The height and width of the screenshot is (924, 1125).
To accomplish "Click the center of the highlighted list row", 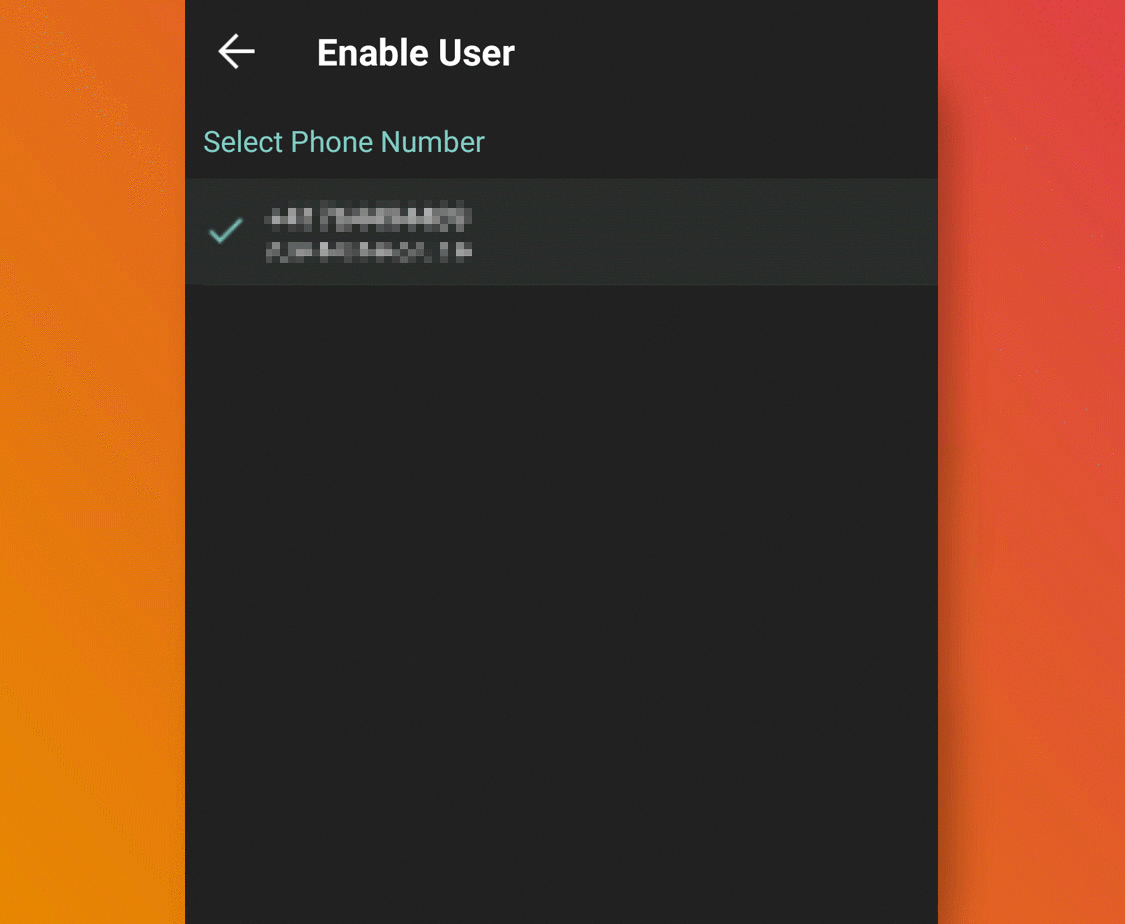I will (561, 232).
